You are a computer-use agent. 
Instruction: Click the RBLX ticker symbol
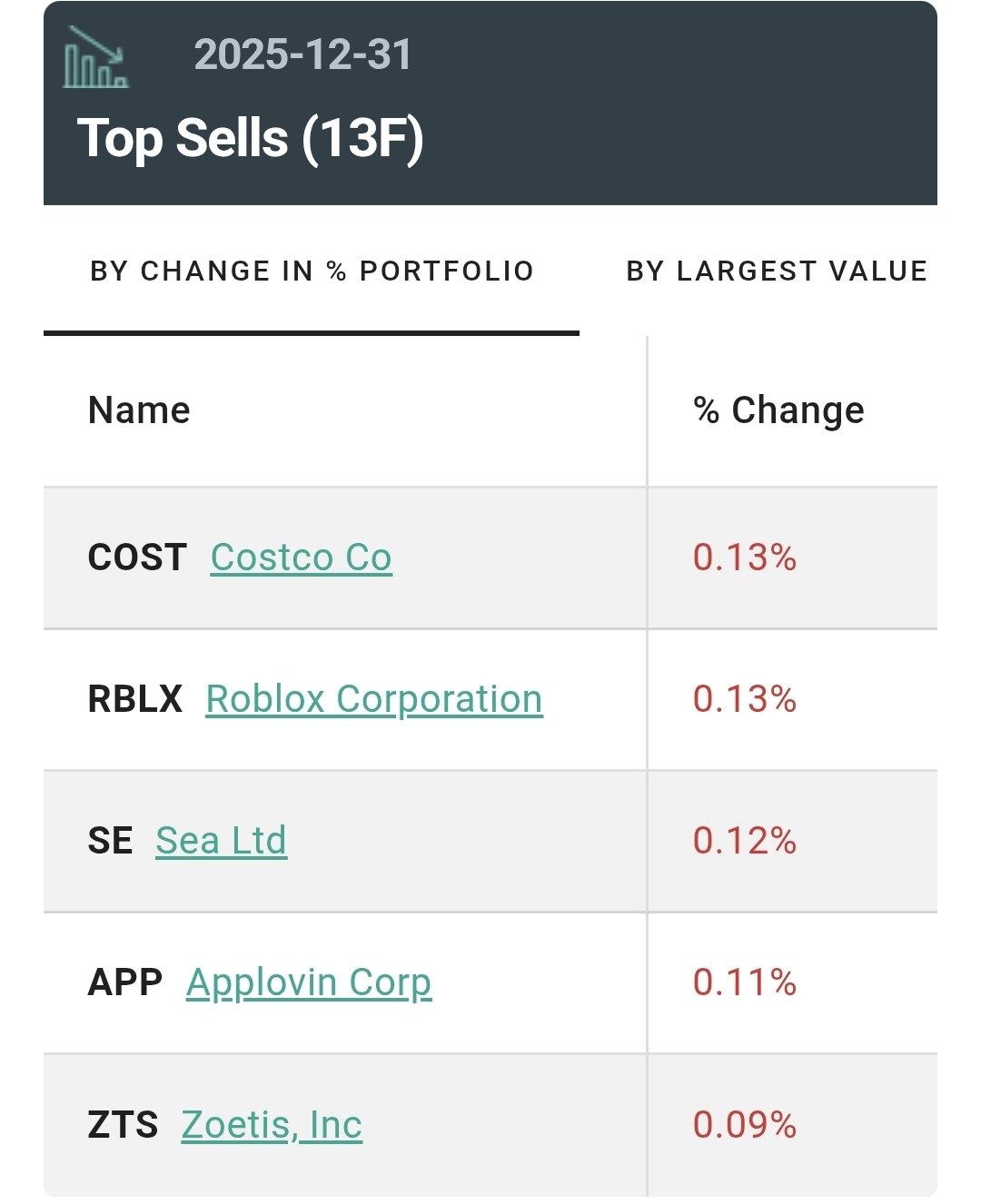[135, 699]
